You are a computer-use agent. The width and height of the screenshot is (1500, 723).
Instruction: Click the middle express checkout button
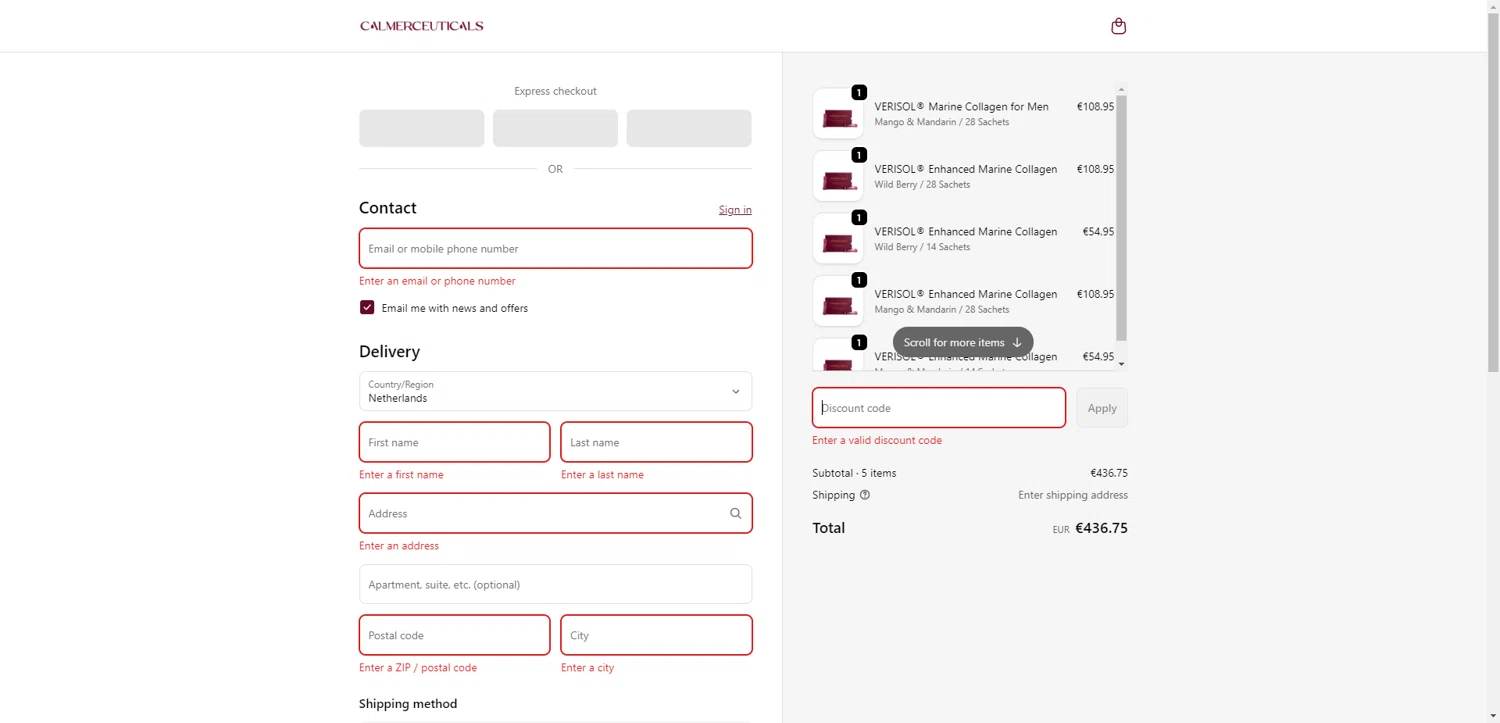[x=555, y=129]
